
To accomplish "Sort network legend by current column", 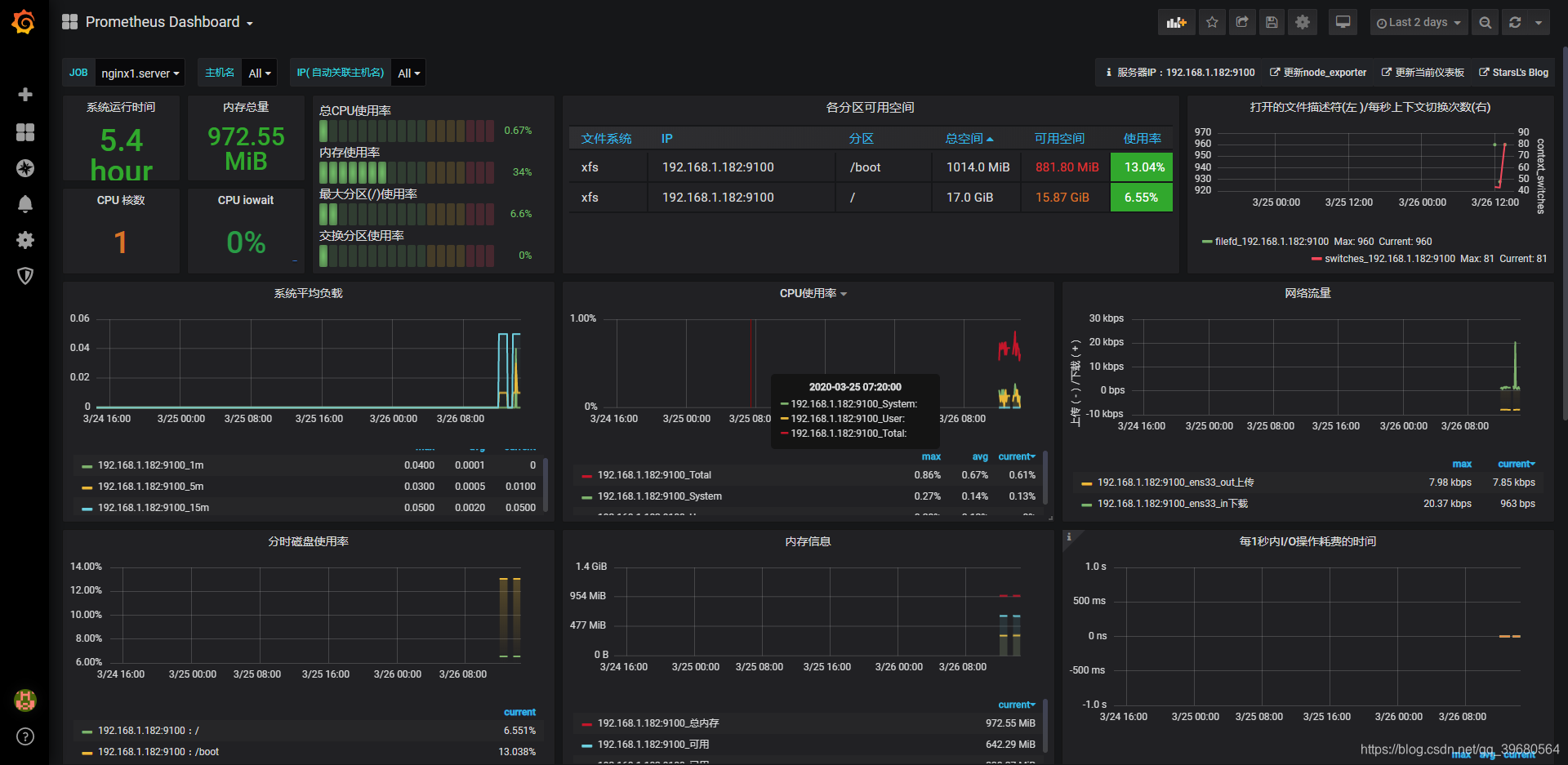I will coord(1517,464).
